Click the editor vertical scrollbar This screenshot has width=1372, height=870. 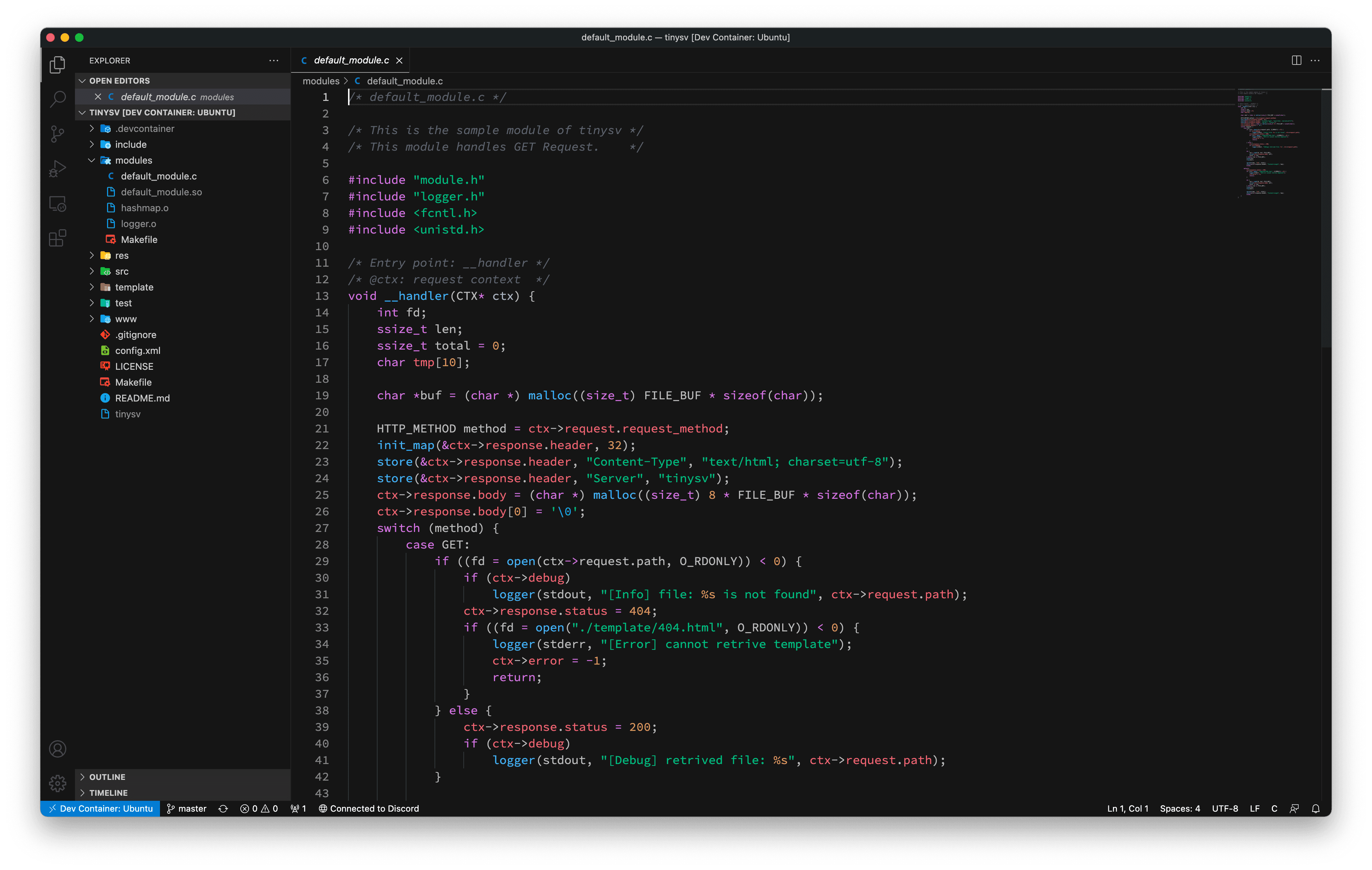coord(1326,218)
